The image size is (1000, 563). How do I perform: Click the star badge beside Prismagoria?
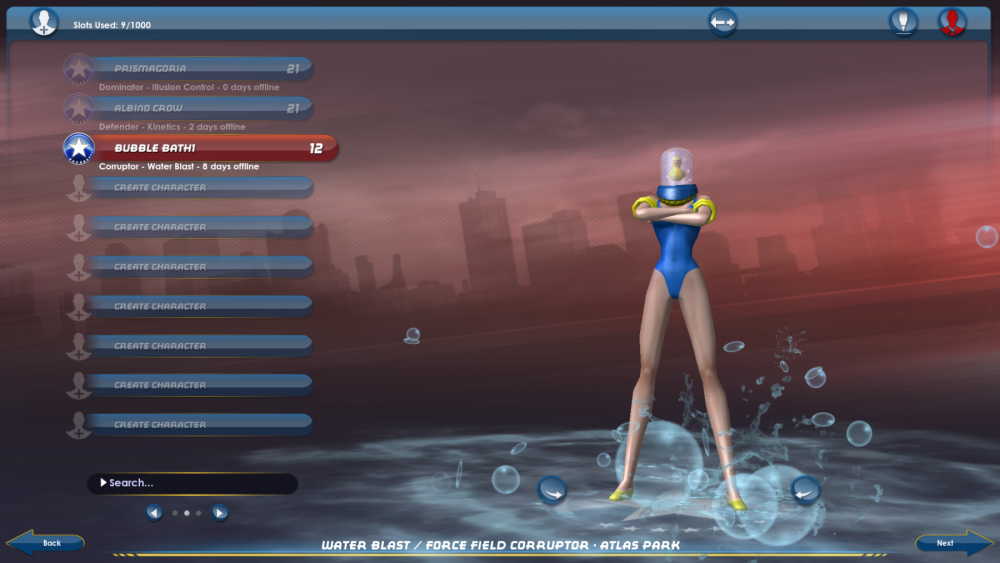pyautogui.click(x=78, y=69)
